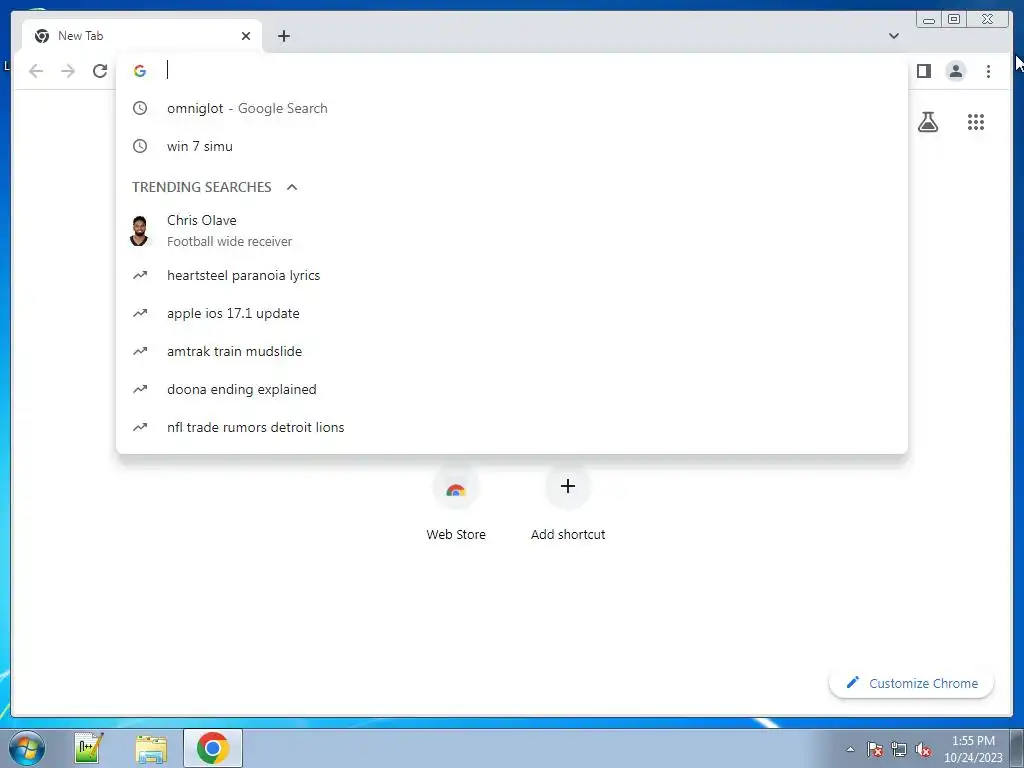Select the 'omniglot - Google Search' suggestion
Image resolution: width=1024 pixels, height=768 pixels.
(511, 108)
